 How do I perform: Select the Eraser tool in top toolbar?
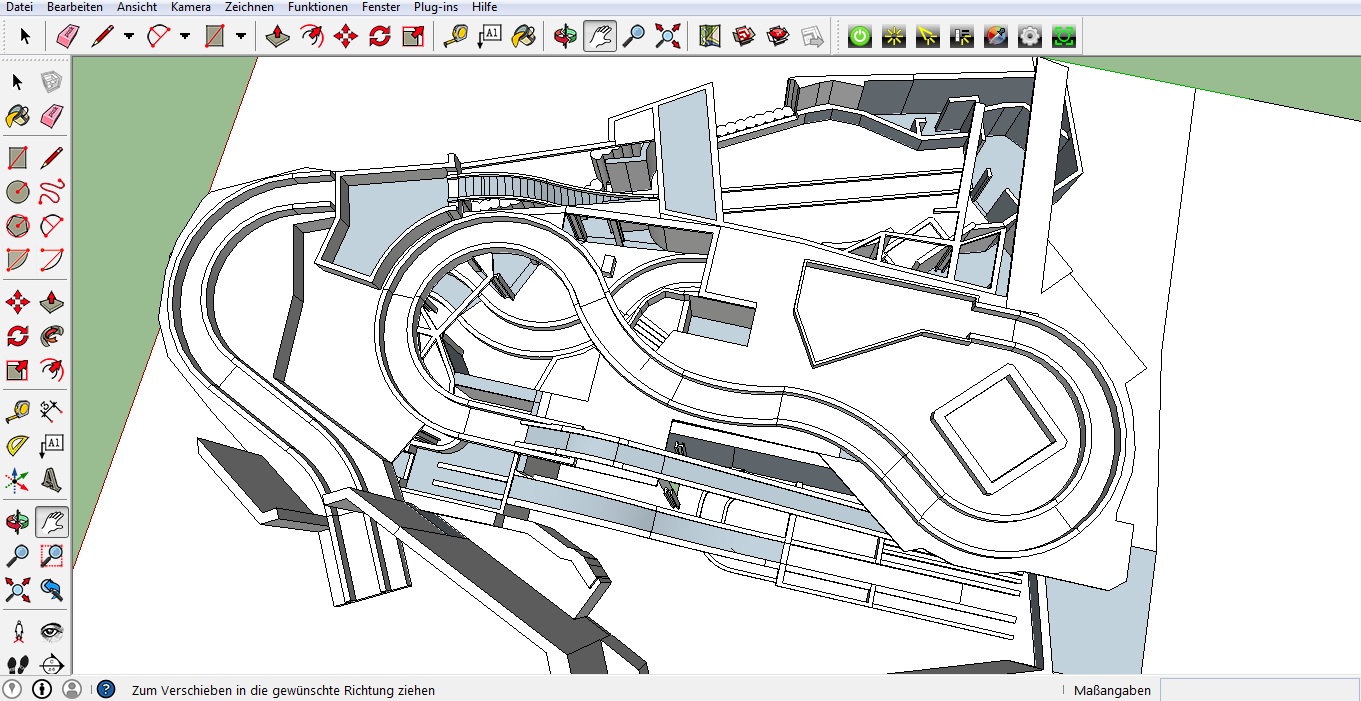67,37
